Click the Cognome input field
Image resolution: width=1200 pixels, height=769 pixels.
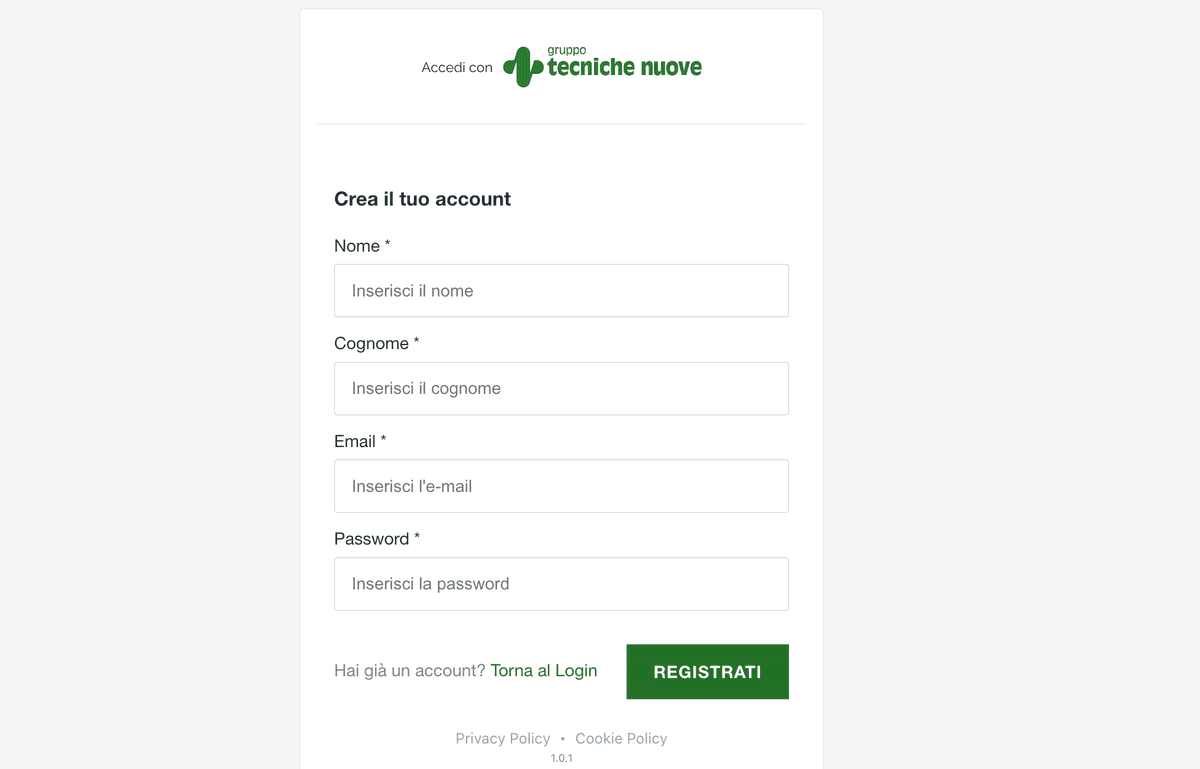click(560, 388)
